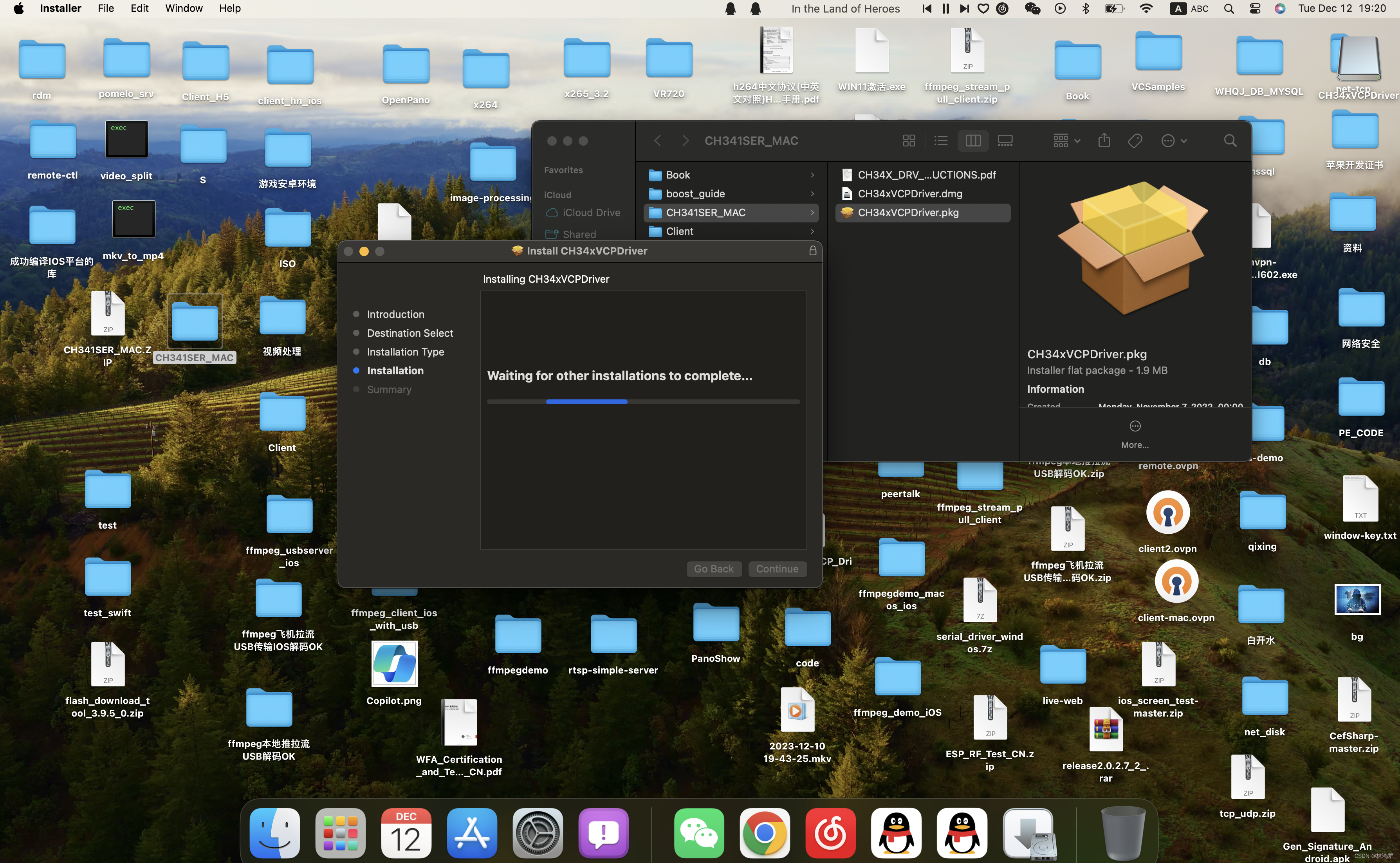The width and height of the screenshot is (1400, 863).
Task: Open WeChat from the Dock
Action: tap(699, 833)
